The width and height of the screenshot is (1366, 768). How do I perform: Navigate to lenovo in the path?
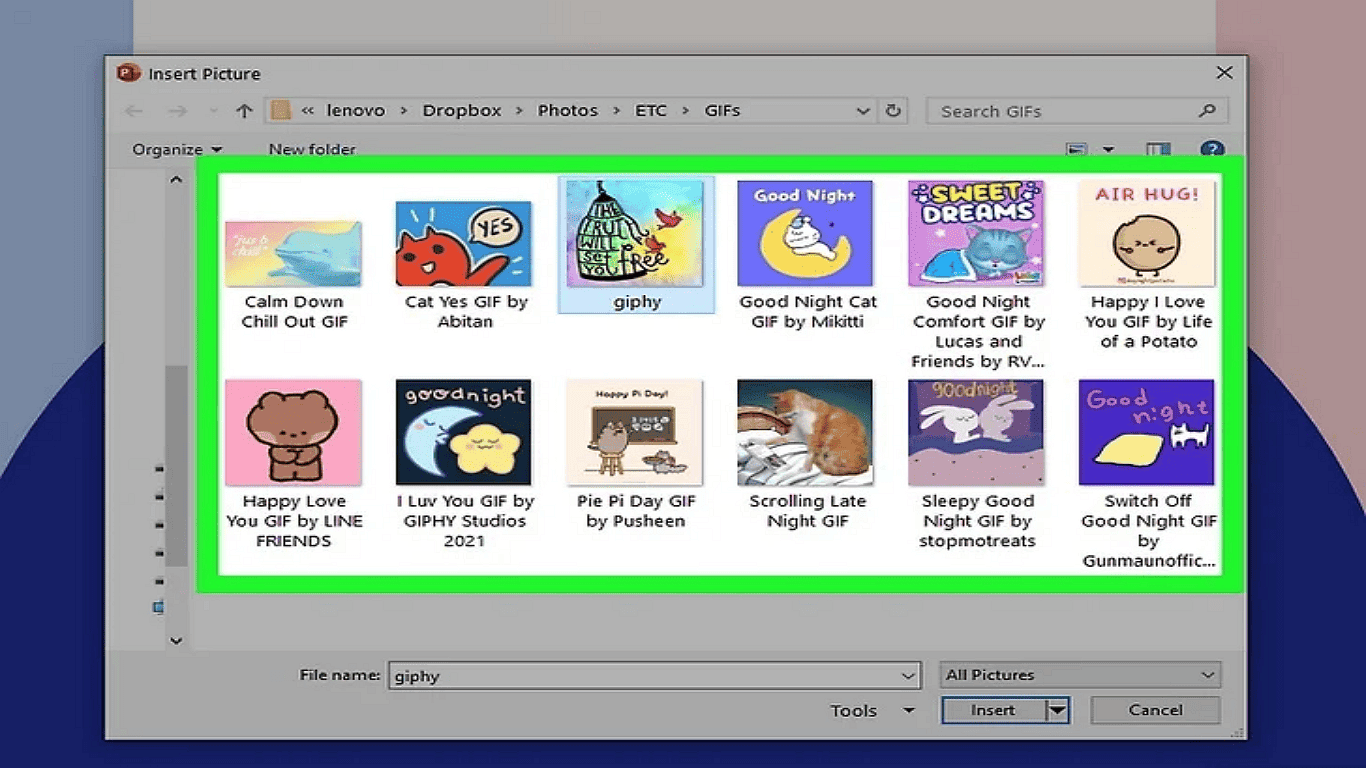pos(356,111)
